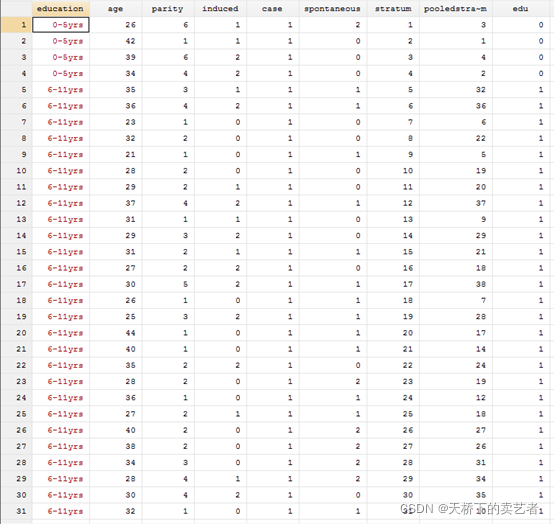This screenshot has width=554, height=524.
Task: Click education cell 0-5yrs in row 1
Action: pos(61,25)
